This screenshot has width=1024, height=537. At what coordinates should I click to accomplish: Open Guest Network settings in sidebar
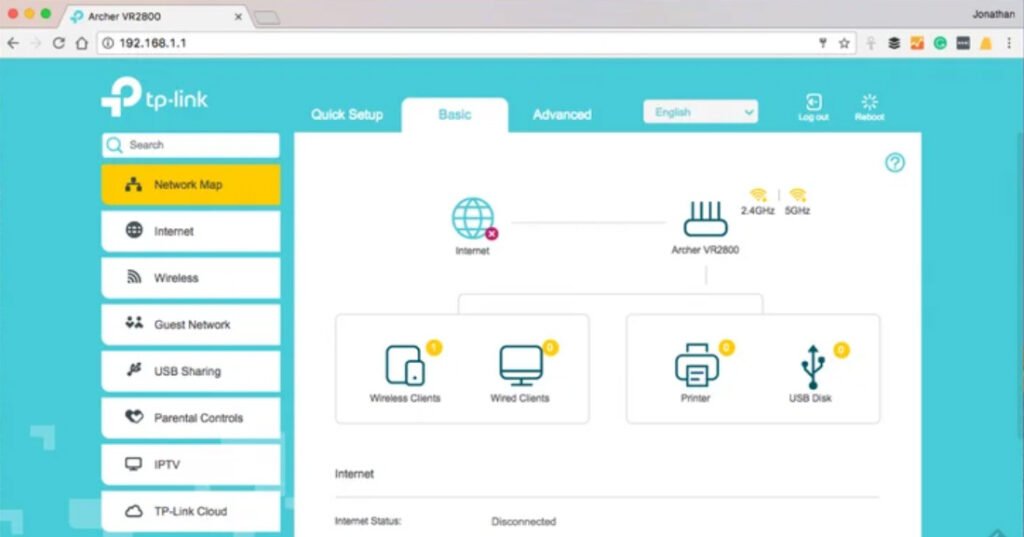(x=190, y=325)
